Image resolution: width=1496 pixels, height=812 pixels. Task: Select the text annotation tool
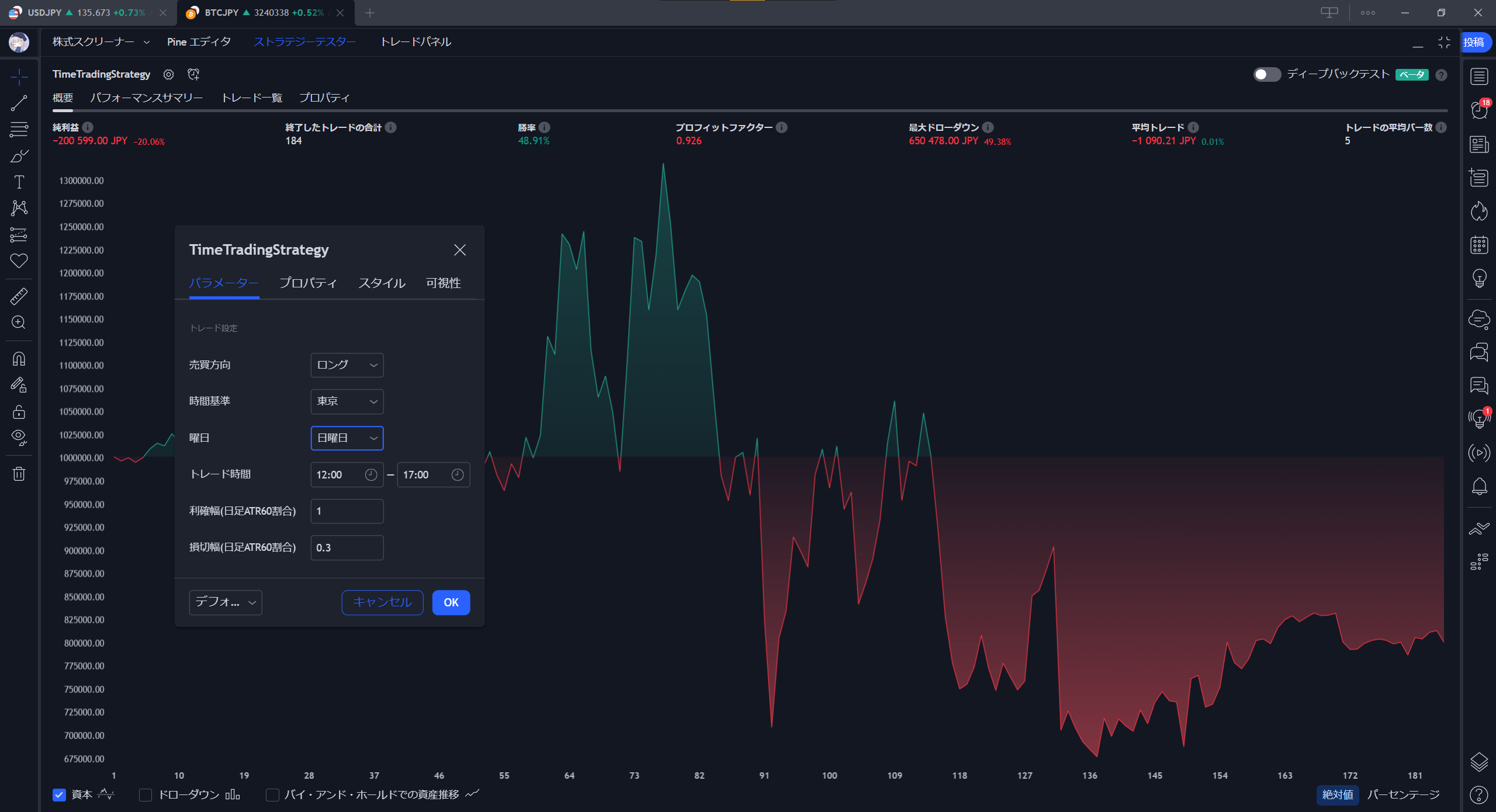click(19, 182)
